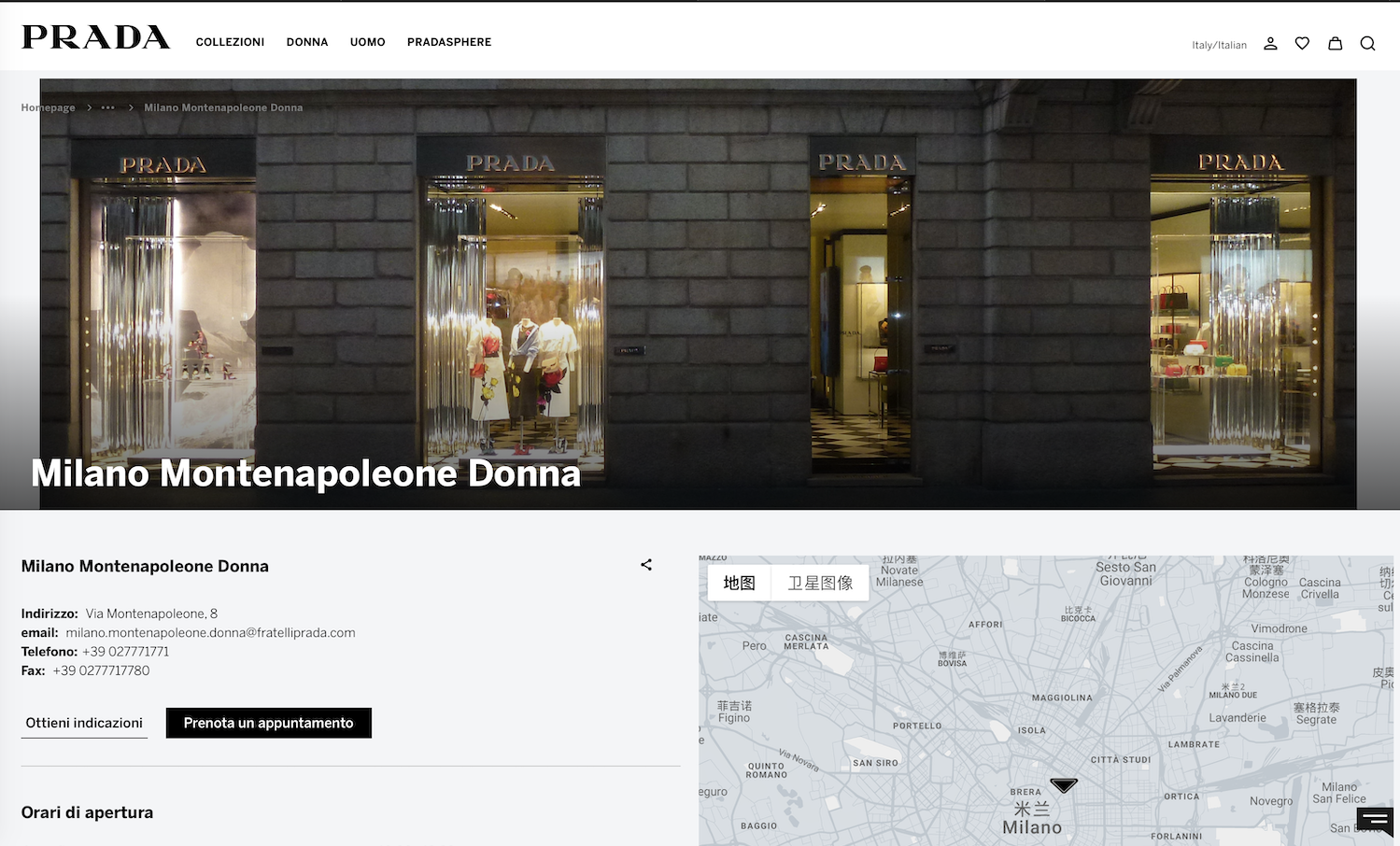
Task: Open the wishlist heart icon
Action: pyautogui.click(x=1302, y=43)
